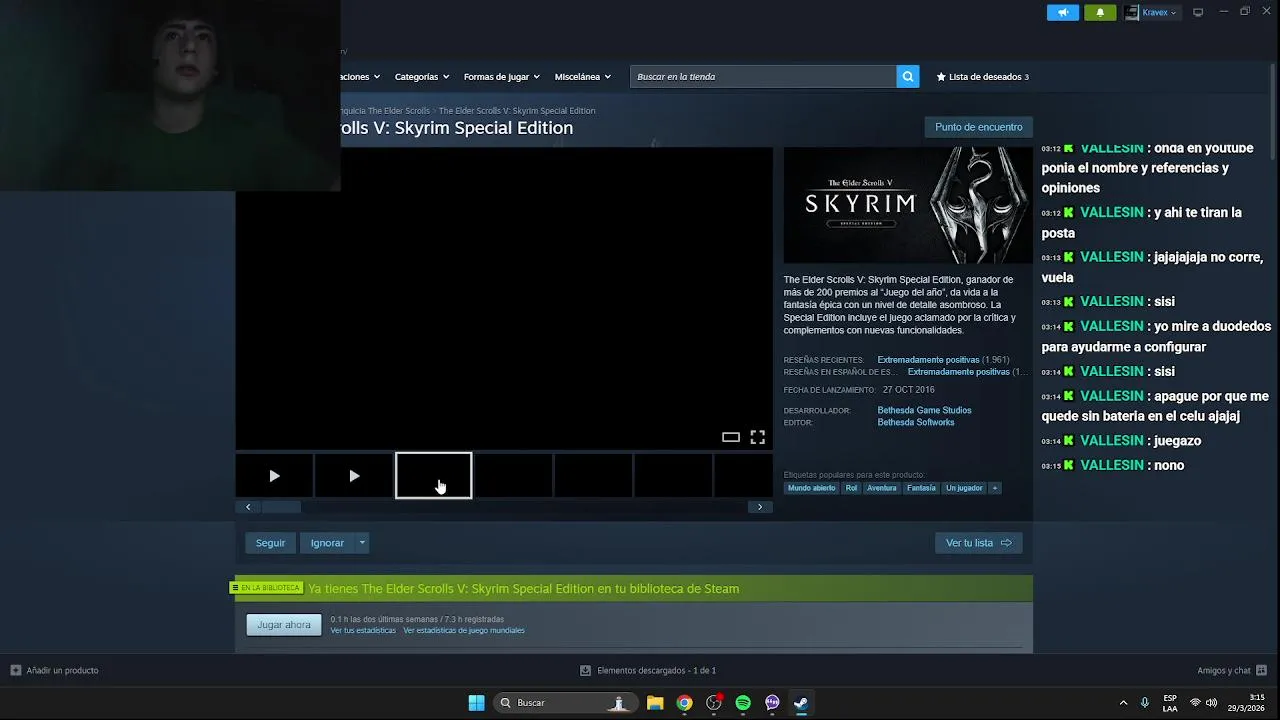Open Bethesda Game Studios developer page
This screenshot has height=720, width=1280.
pos(924,410)
